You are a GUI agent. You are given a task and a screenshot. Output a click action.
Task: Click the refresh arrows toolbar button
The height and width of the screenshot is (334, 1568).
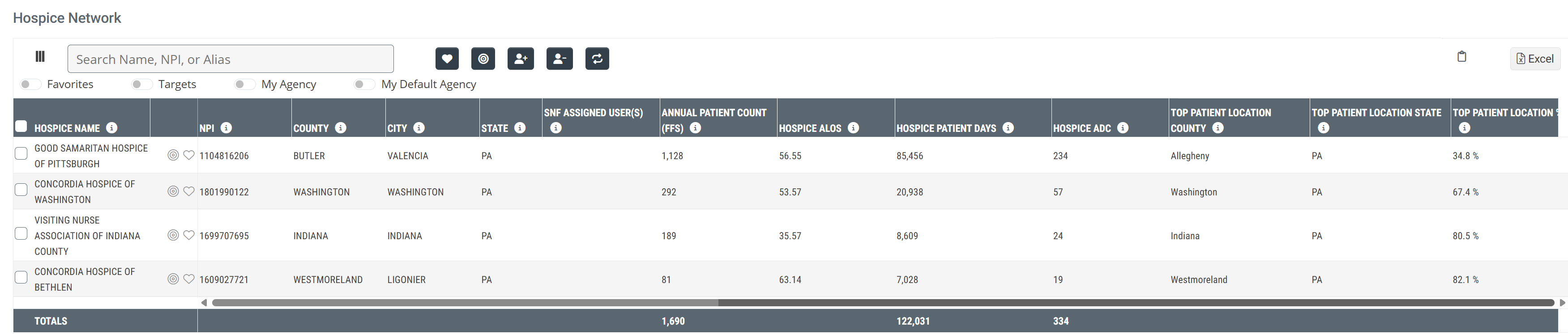click(x=597, y=59)
